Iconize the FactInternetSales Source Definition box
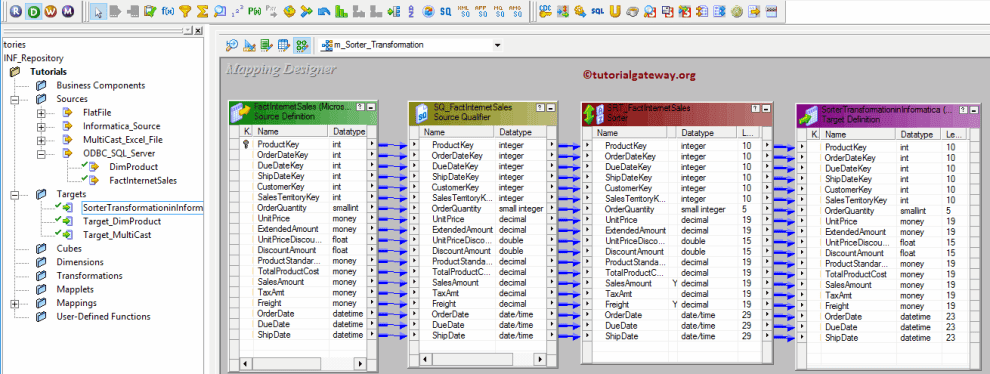Image resolution: width=990 pixels, height=374 pixels. pyautogui.click(x=371, y=107)
